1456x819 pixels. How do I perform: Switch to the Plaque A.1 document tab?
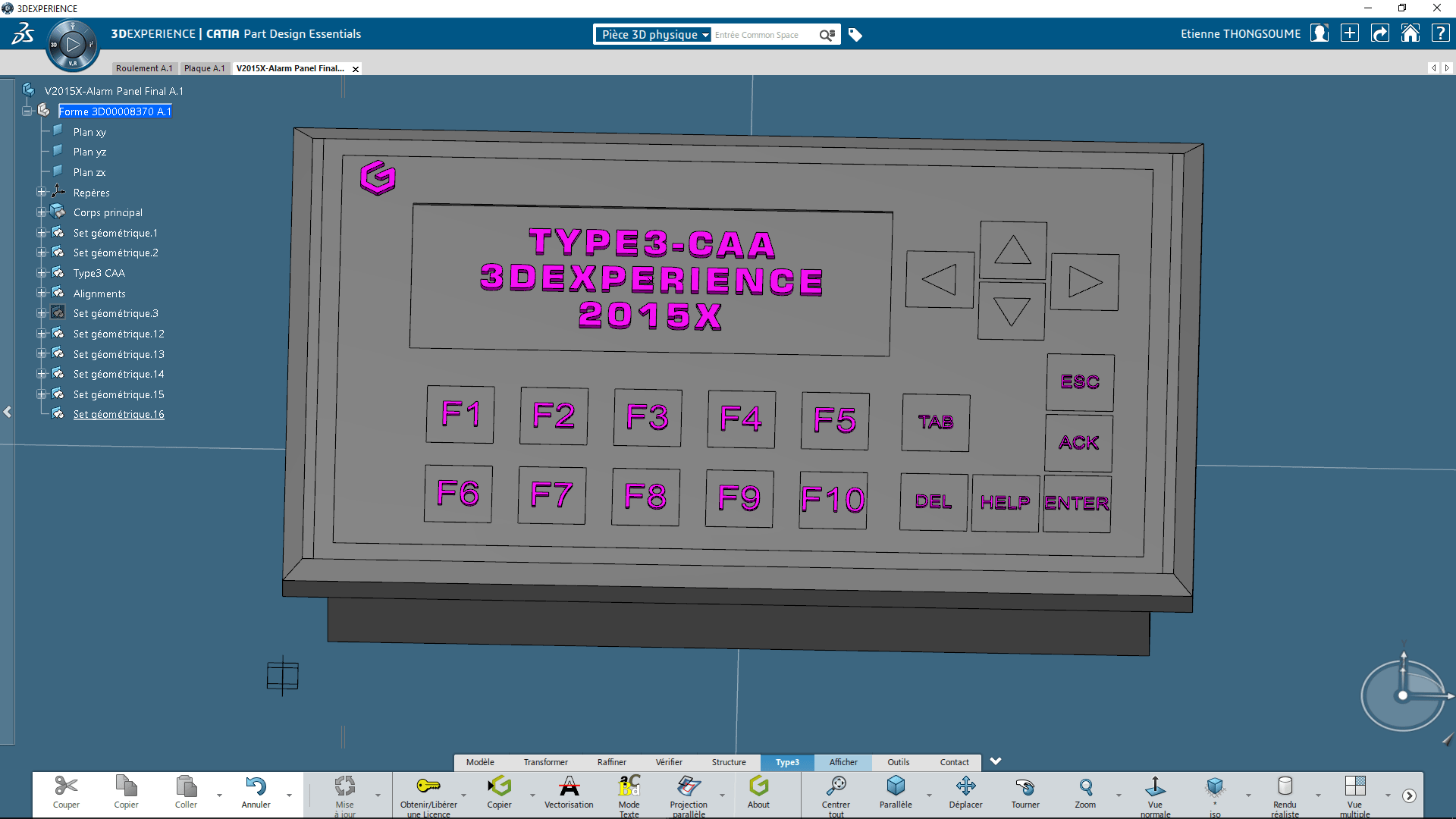pos(205,68)
